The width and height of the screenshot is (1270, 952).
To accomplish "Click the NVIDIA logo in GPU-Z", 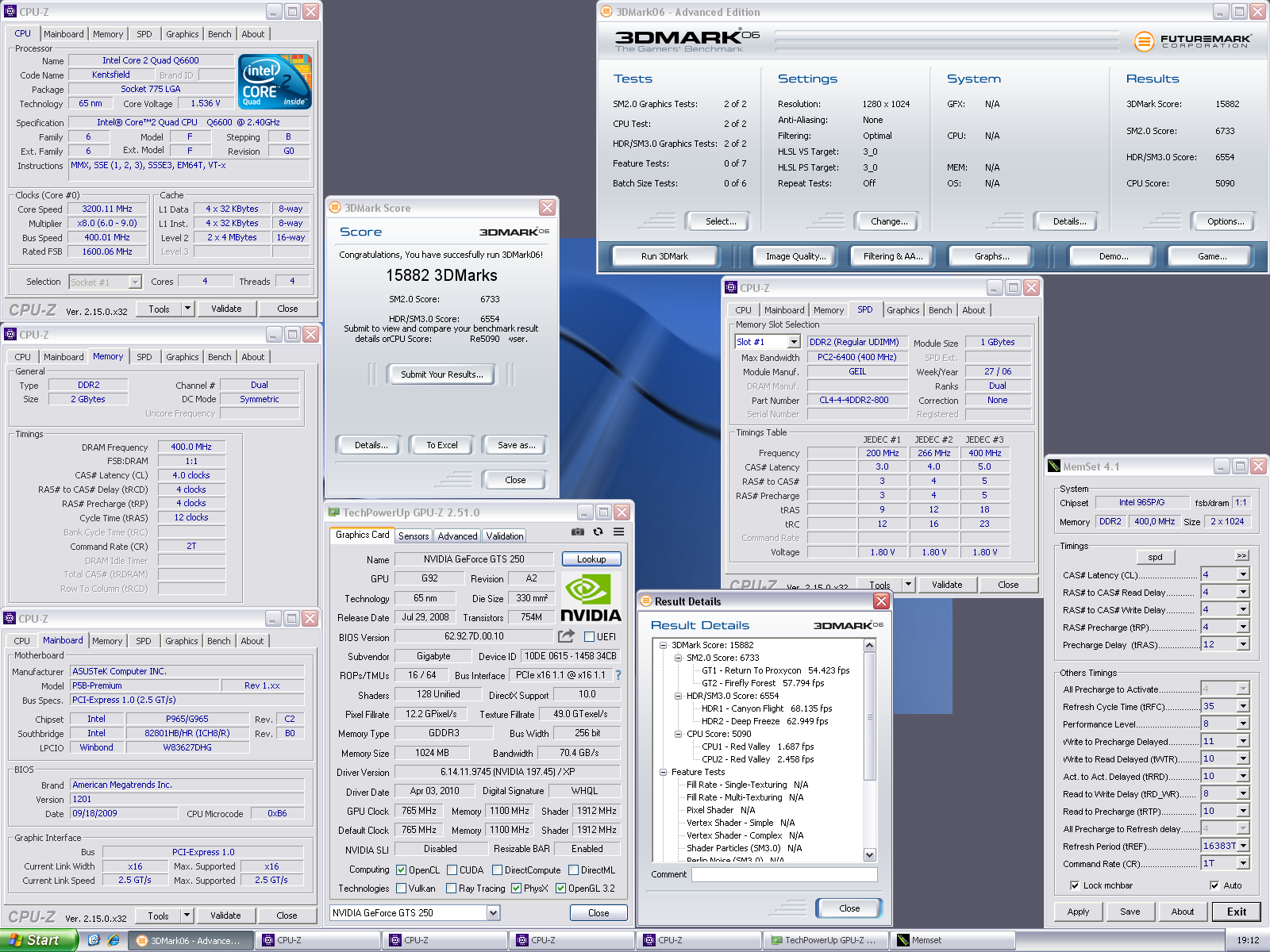I will pyautogui.click(x=591, y=597).
